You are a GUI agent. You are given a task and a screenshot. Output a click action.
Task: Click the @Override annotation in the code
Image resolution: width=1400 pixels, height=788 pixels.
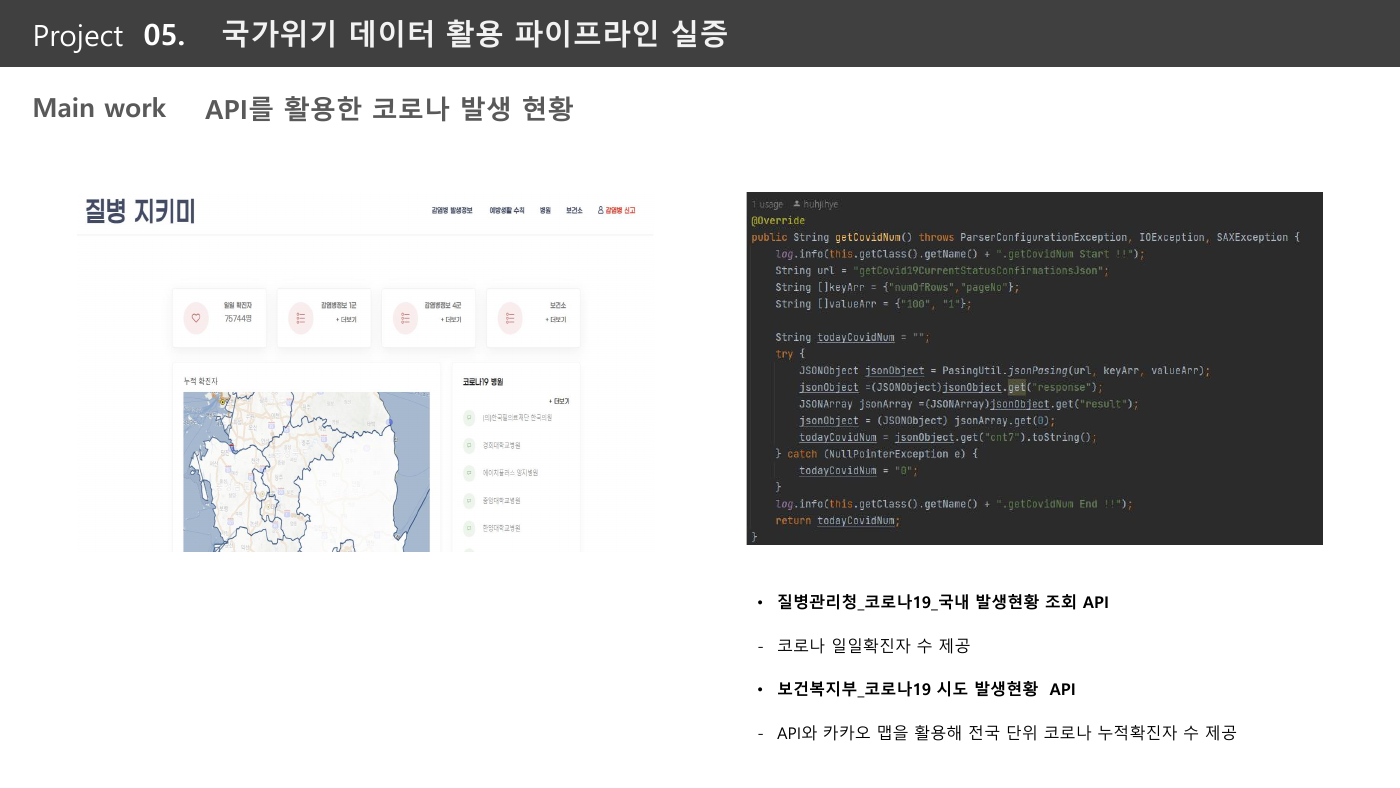[x=778, y=220]
